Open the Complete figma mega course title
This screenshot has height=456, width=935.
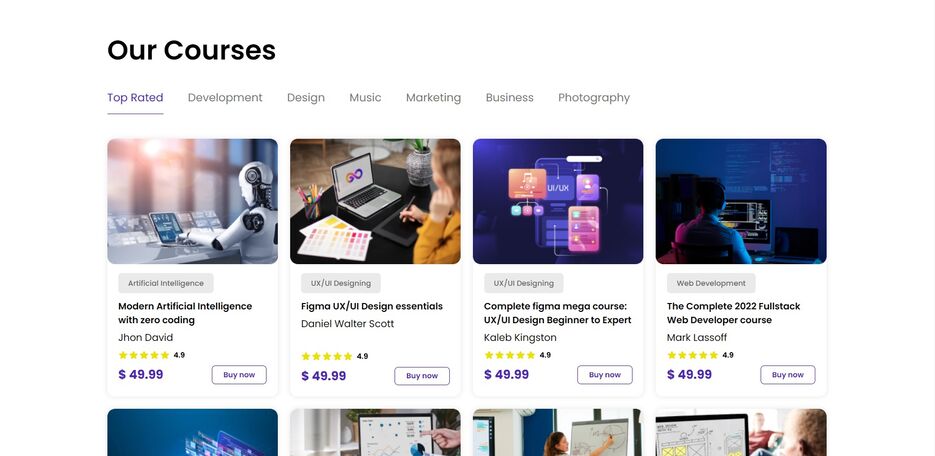pos(558,313)
